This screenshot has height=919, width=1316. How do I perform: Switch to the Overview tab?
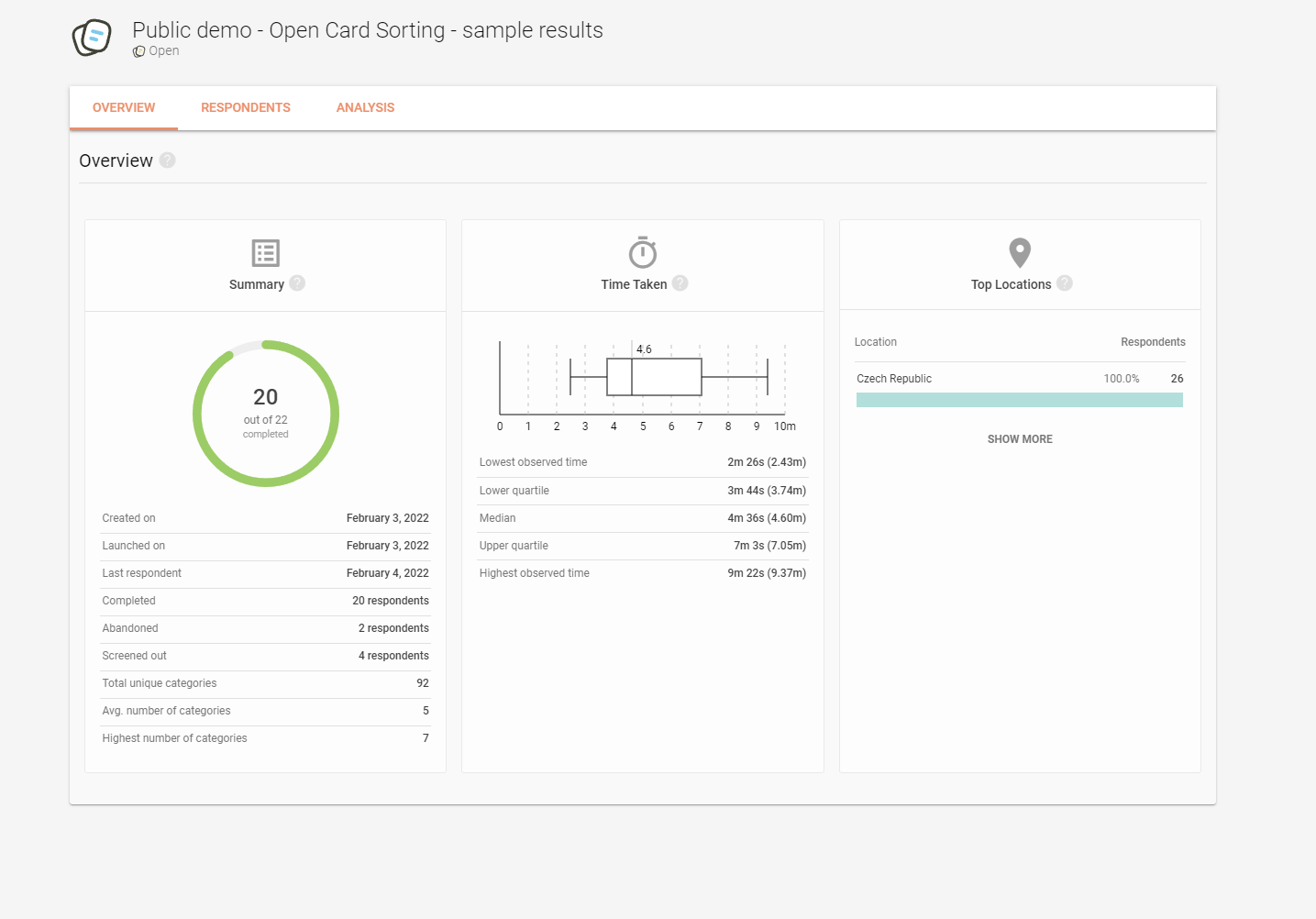124,107
